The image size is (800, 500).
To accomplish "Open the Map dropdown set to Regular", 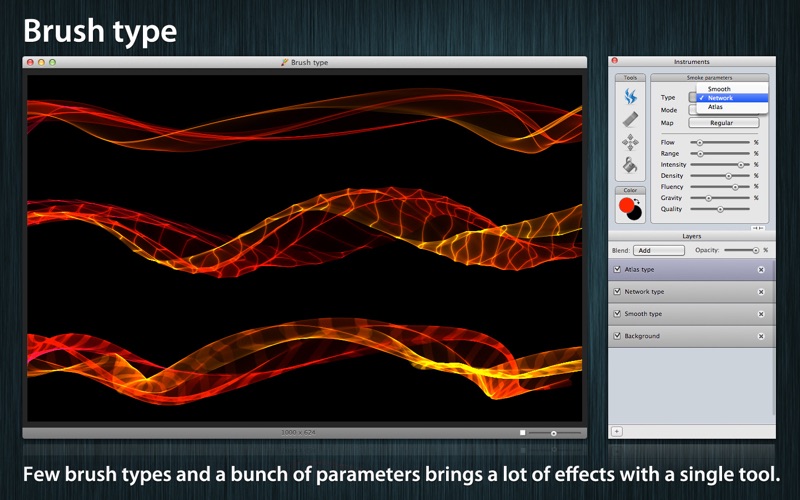I will click(721, 123).
